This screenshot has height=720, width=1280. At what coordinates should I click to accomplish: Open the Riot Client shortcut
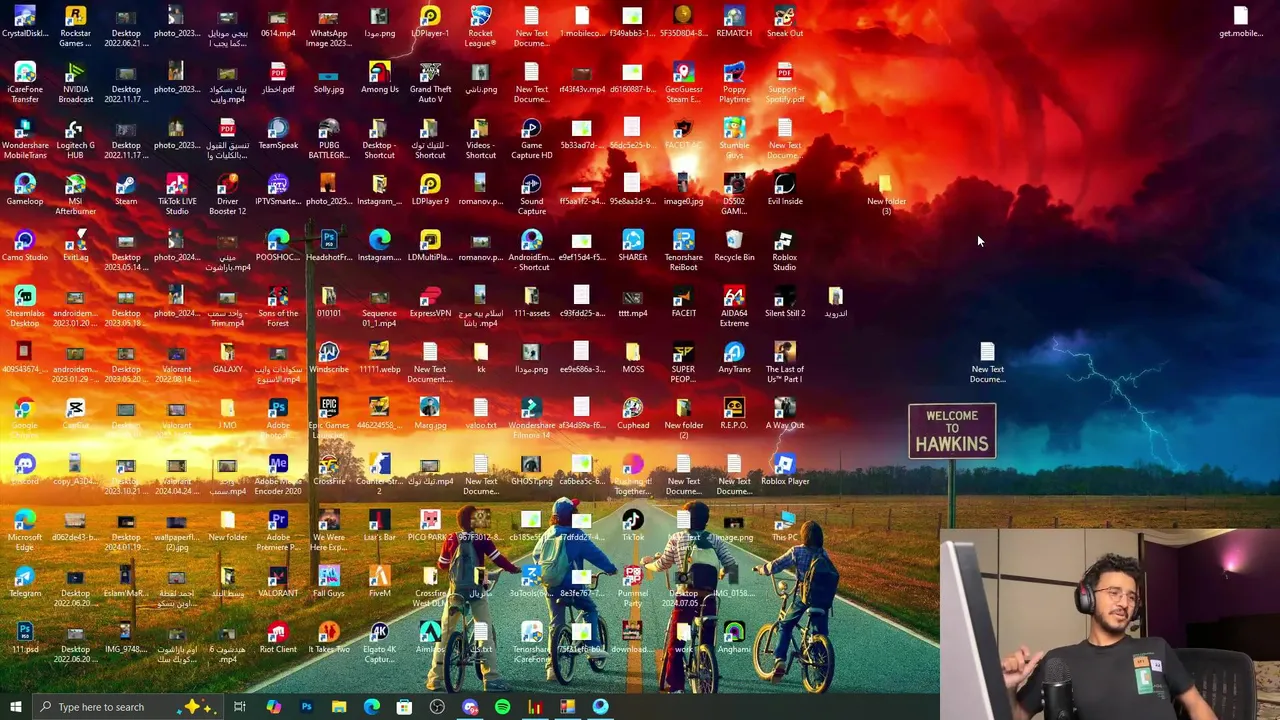[x=278, y=637]
